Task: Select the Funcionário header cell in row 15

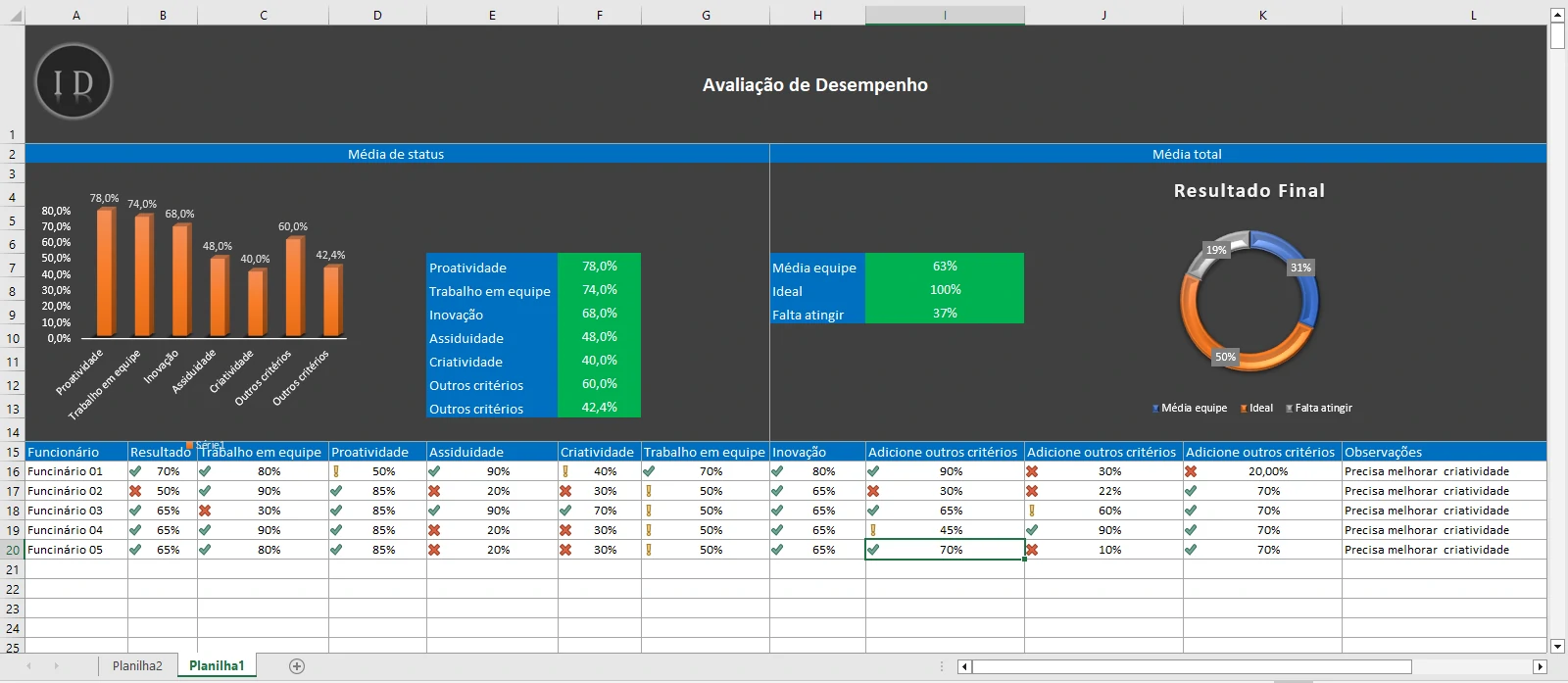Action: click(76, 452)
